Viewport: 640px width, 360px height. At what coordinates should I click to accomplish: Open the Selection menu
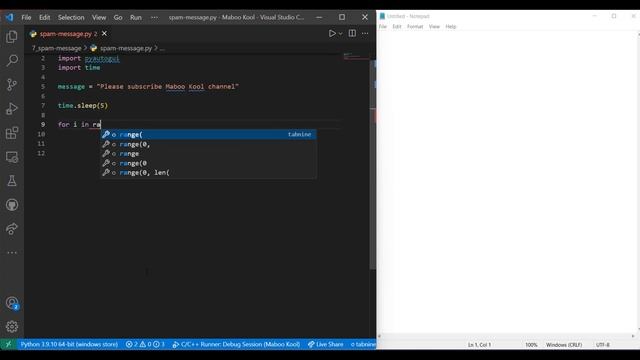point(71,18)
